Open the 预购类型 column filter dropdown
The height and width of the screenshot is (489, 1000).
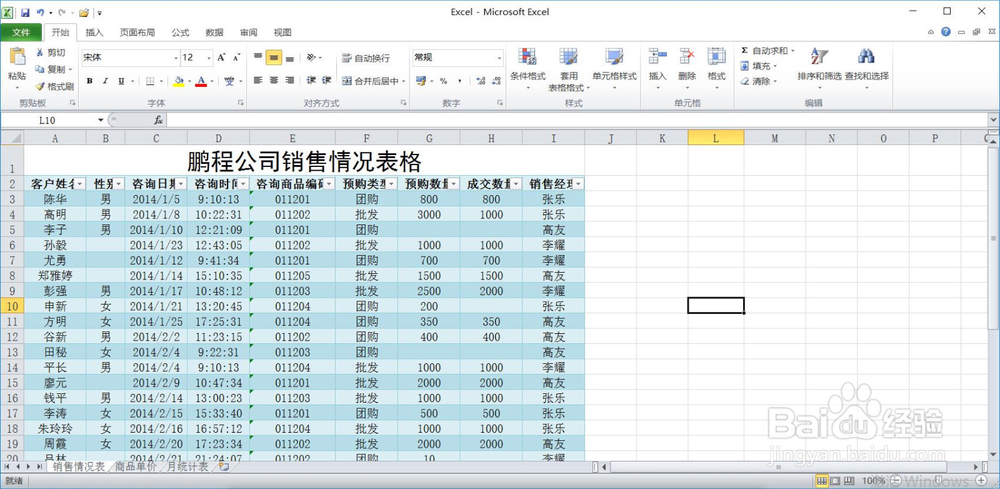click(392, 184)
